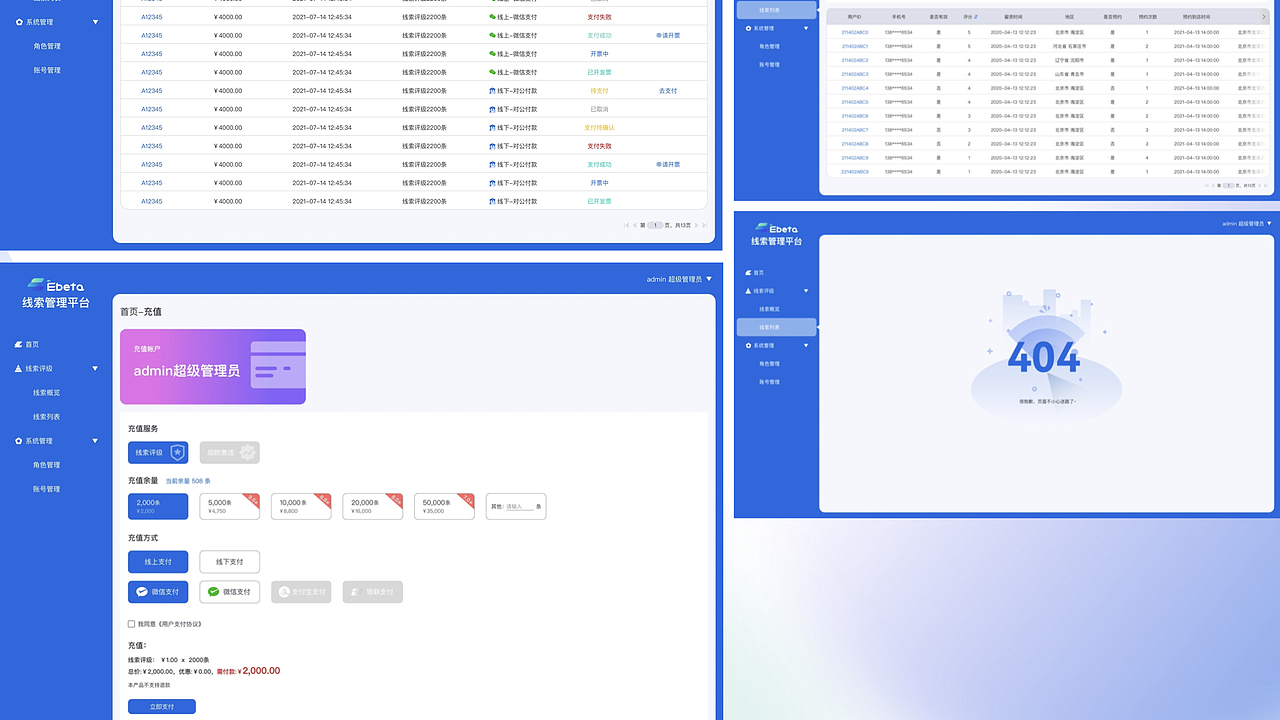Select the 5,000条 recharge amount option

(230, 507)
